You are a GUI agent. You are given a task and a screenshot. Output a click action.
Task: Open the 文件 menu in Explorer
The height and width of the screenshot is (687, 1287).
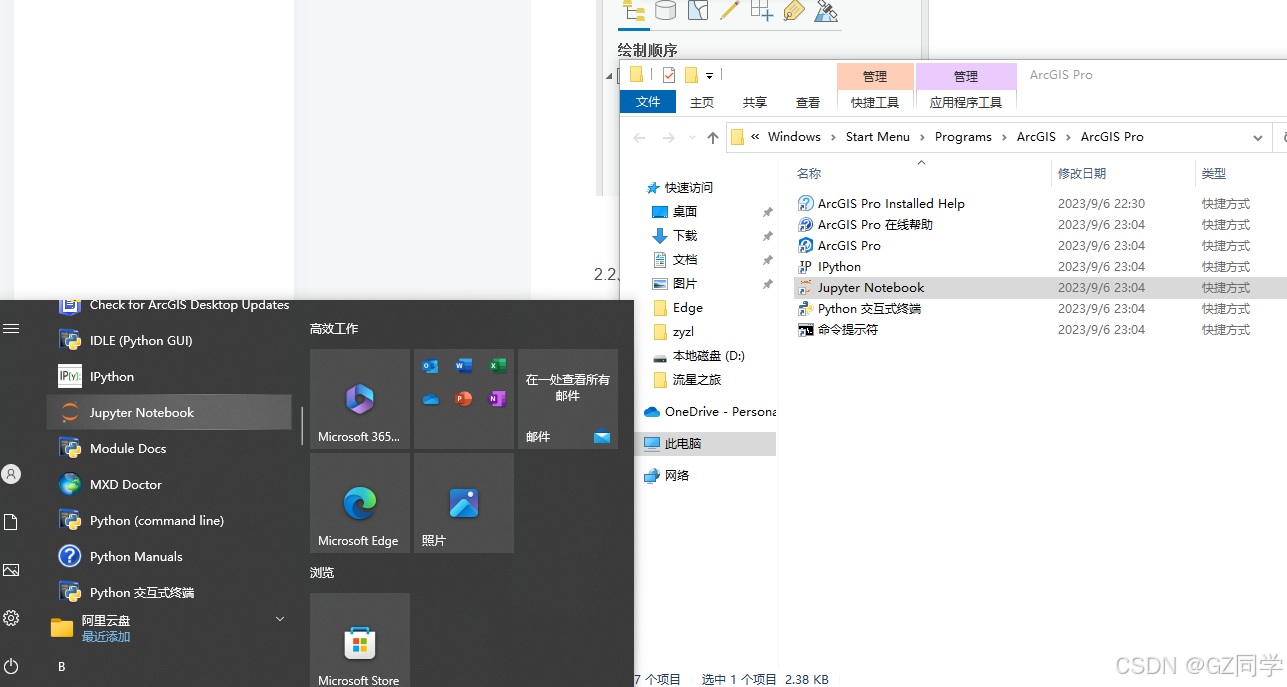click(x=648, y=102)
